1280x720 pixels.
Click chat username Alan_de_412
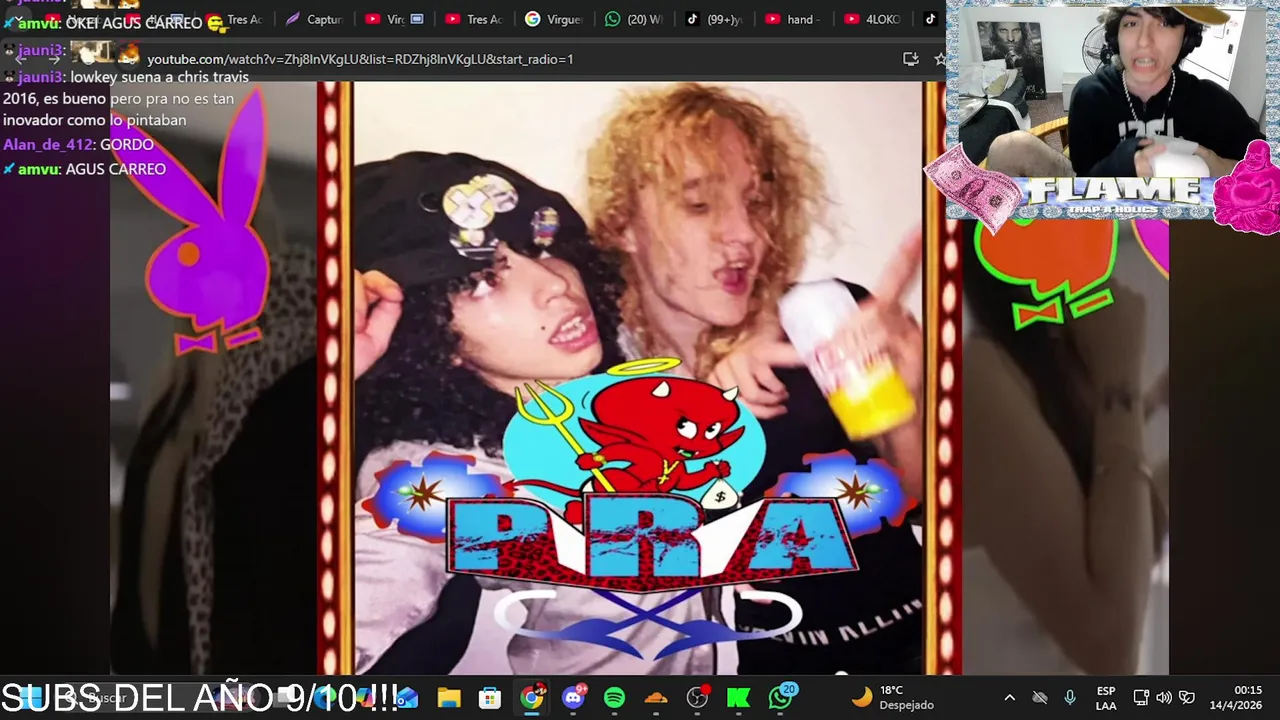48,145
